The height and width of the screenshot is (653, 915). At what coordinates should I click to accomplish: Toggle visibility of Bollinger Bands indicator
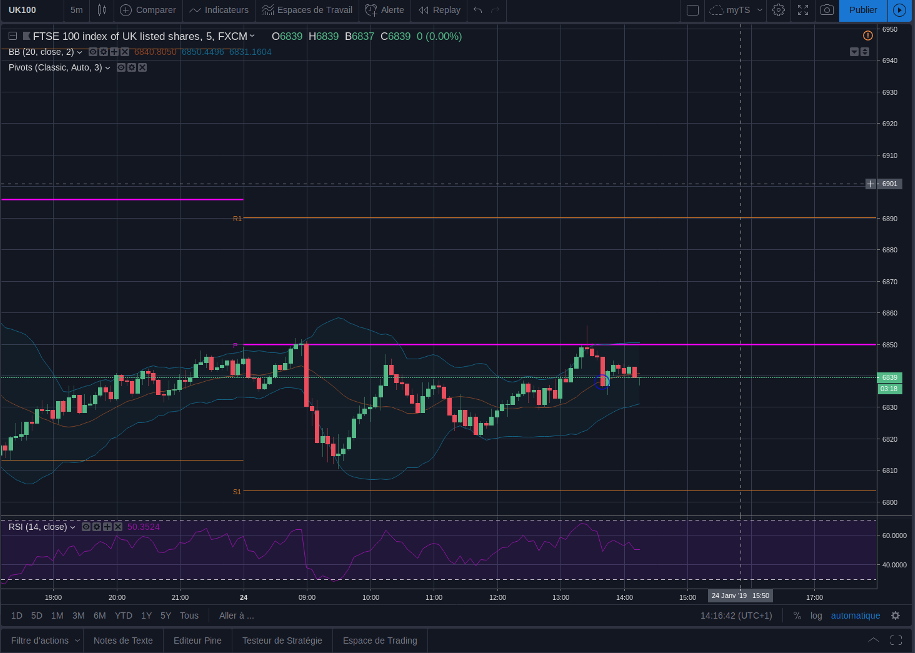92,52
